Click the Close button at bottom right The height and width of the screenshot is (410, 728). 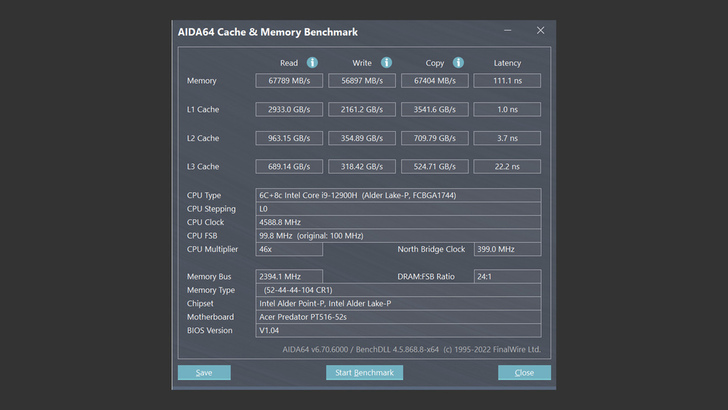coord(524,373)
